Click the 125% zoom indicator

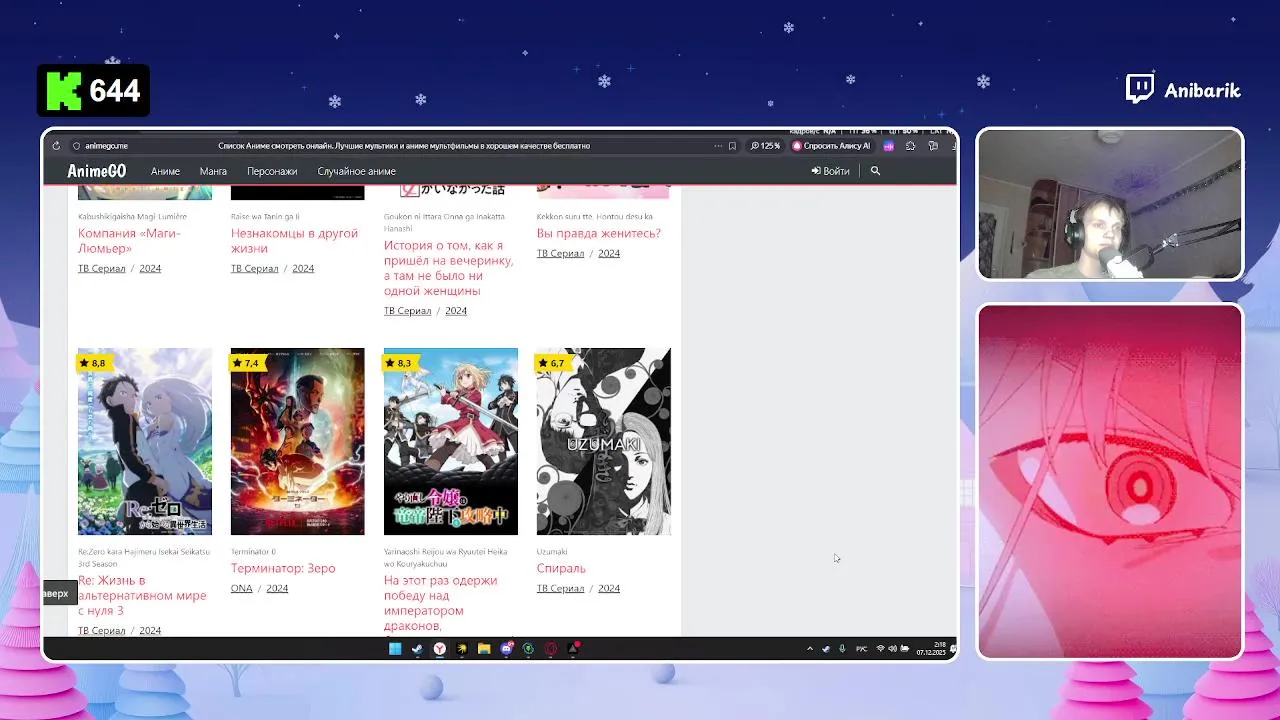765,146
